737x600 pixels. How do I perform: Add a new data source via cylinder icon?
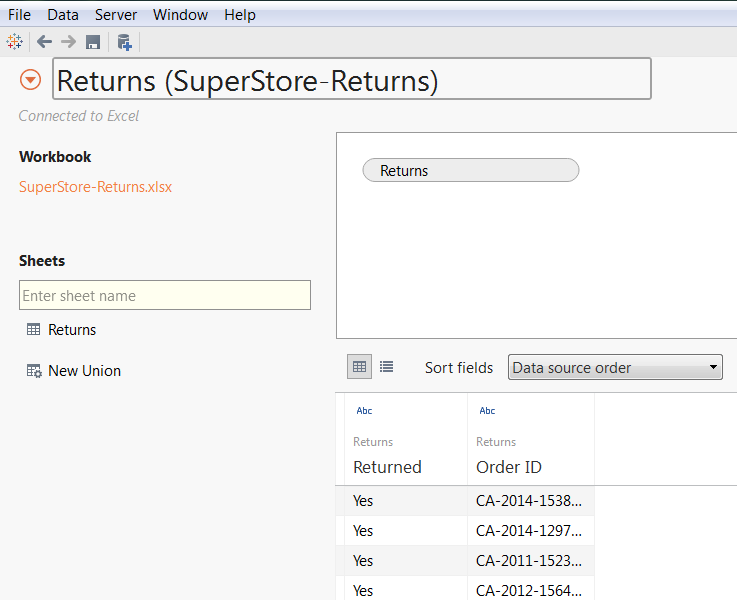(125, 42)
